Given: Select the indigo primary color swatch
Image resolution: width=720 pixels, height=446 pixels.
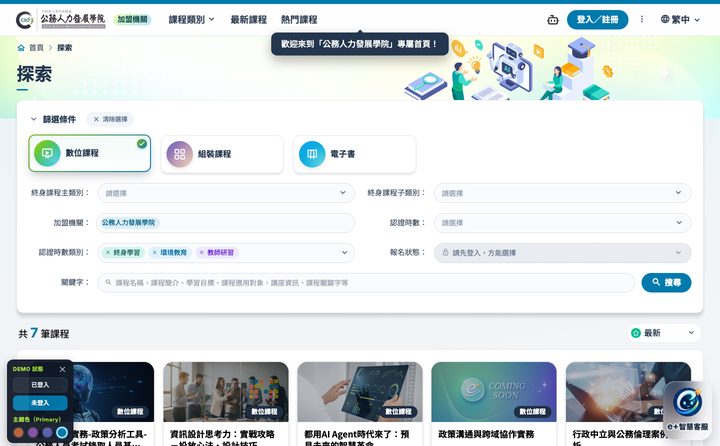Looking at the screenshot, I should (47, 432).
